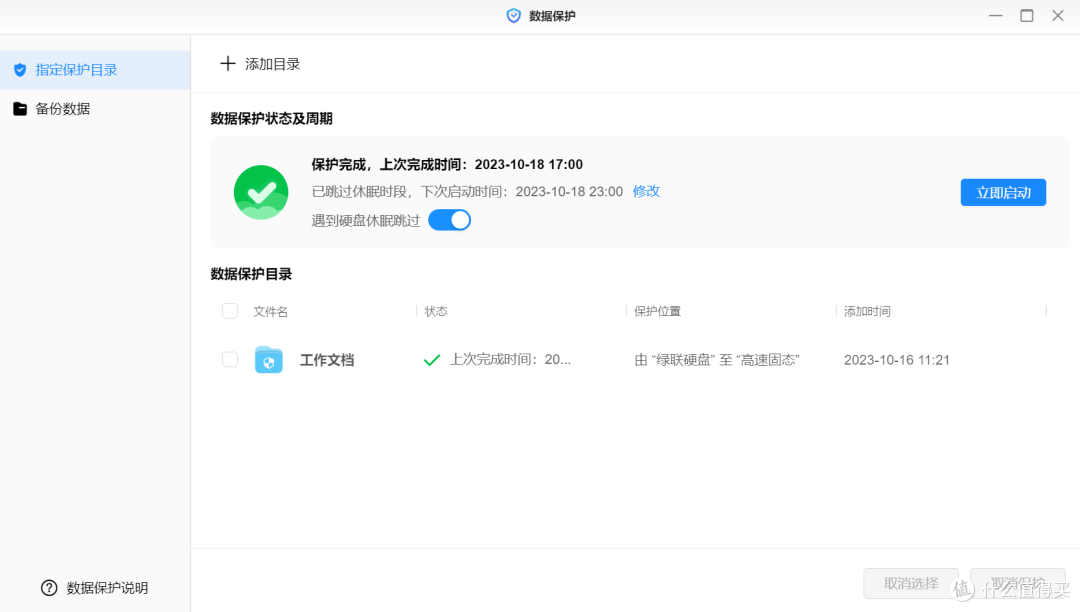Click the 添加时间 column header
Screen dimensions: 1080x612
click(867, 311)
